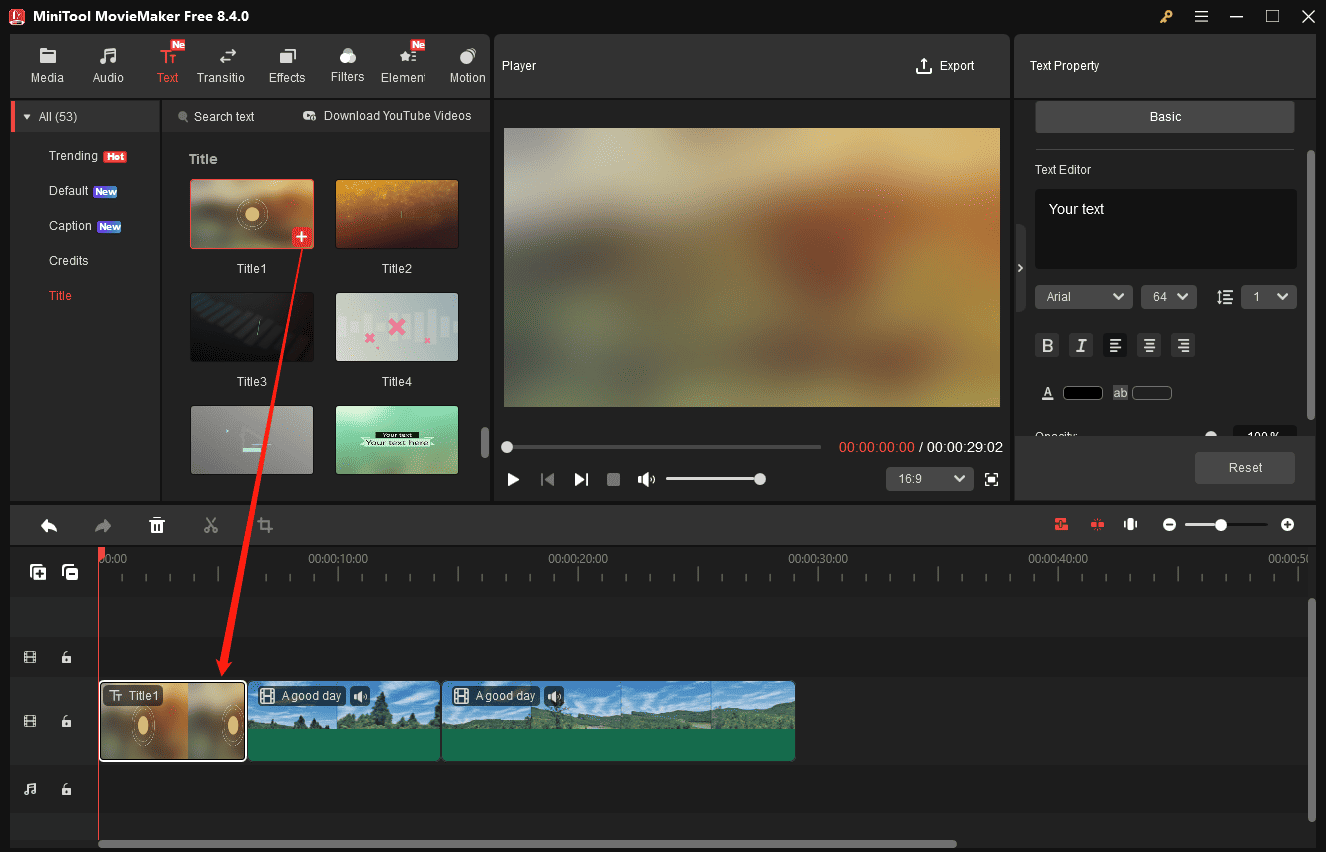1326x852 pixels.
Task: Open the hamburger menu in title bar
Action: coord(1201,16)
